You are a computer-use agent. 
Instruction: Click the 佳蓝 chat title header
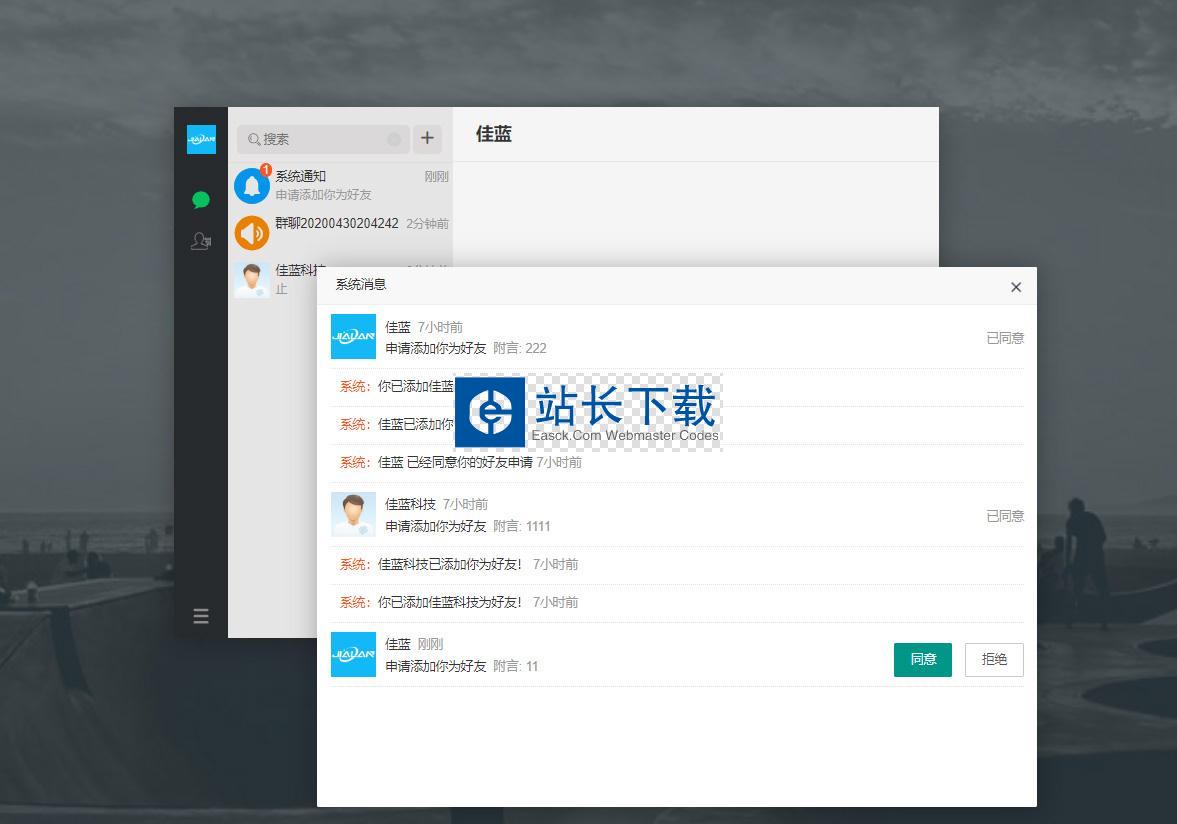pos(493,134)
